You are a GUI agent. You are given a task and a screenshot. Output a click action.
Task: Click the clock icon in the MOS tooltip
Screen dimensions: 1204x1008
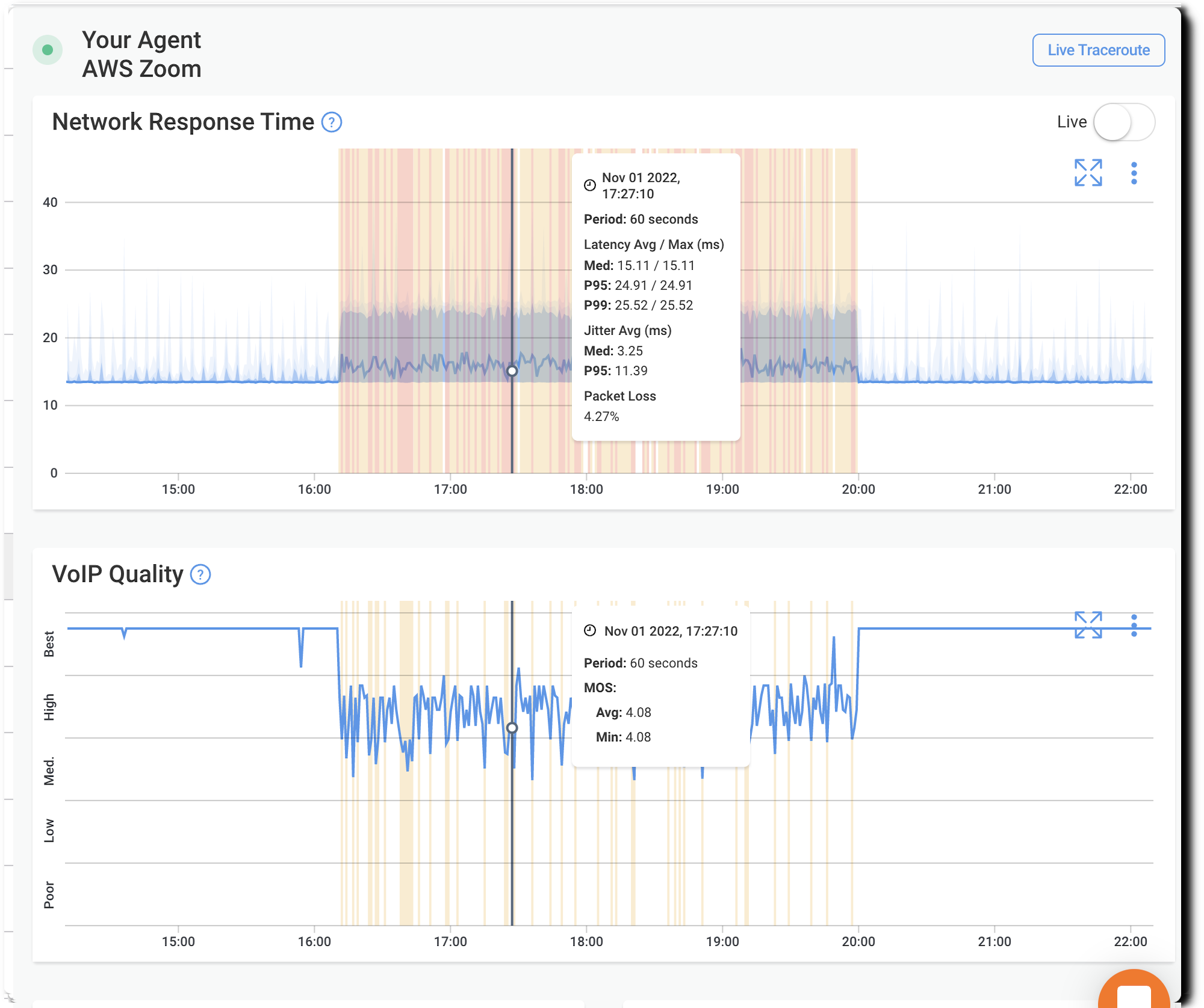[x=590, y=631]
